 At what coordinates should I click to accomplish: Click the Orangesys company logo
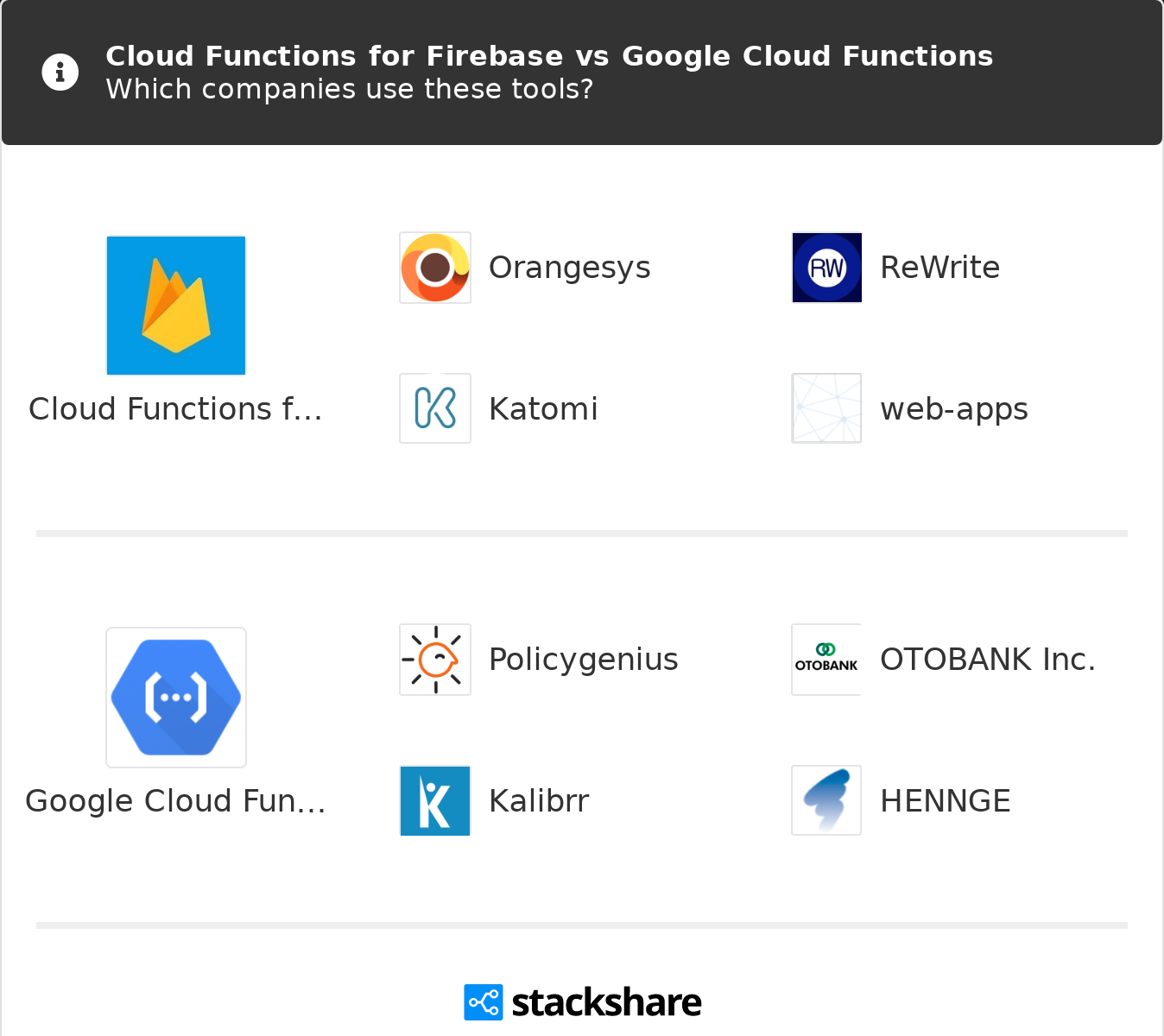[435, 268]
